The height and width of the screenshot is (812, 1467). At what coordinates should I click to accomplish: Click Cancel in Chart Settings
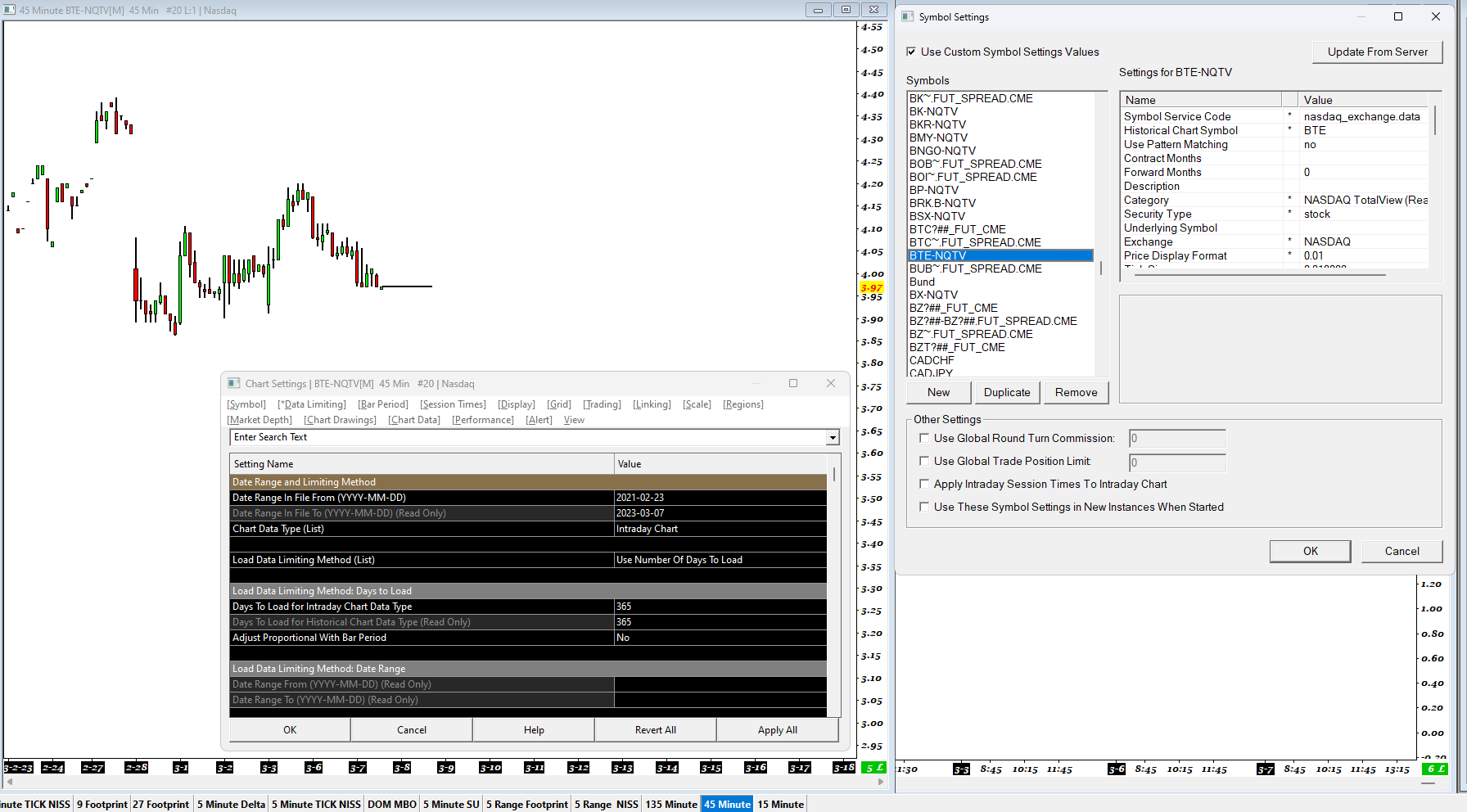click(x=412, y=730)
